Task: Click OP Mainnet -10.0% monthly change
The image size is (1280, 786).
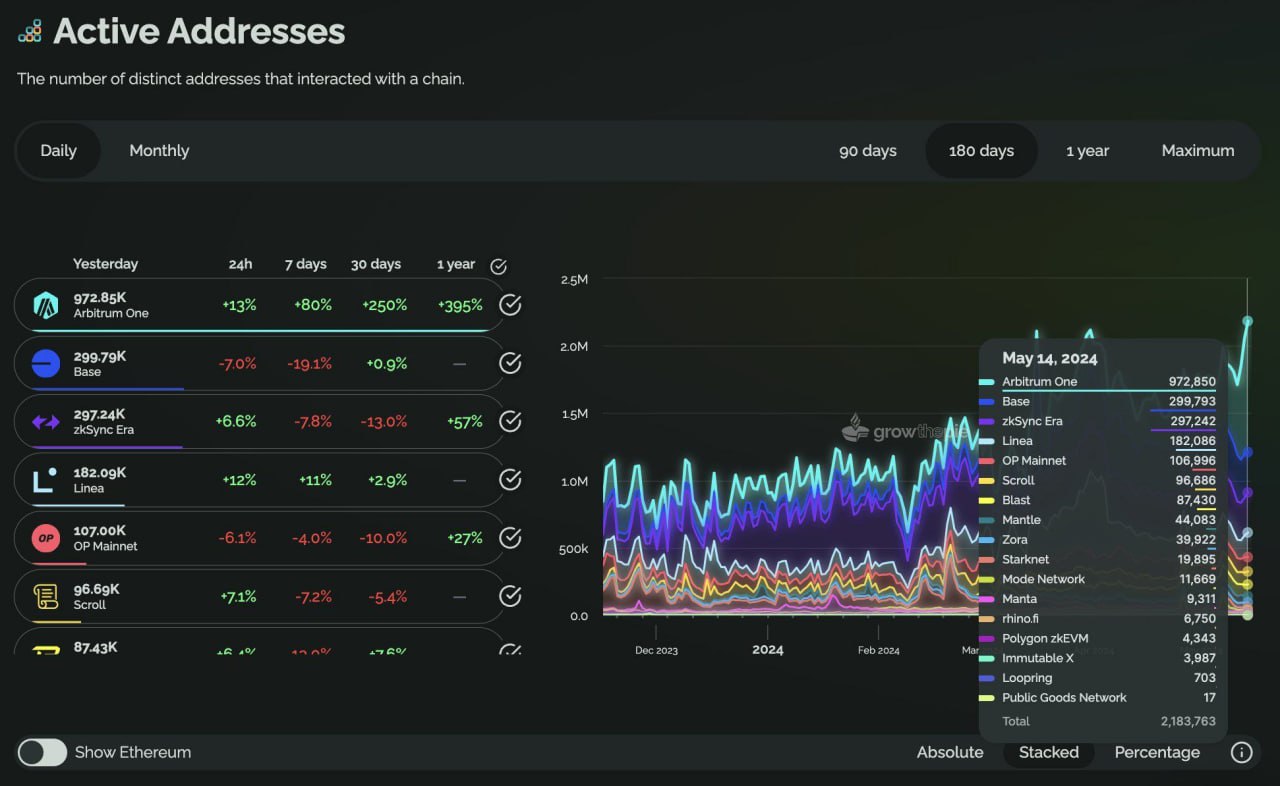Action: coord(384,538)
